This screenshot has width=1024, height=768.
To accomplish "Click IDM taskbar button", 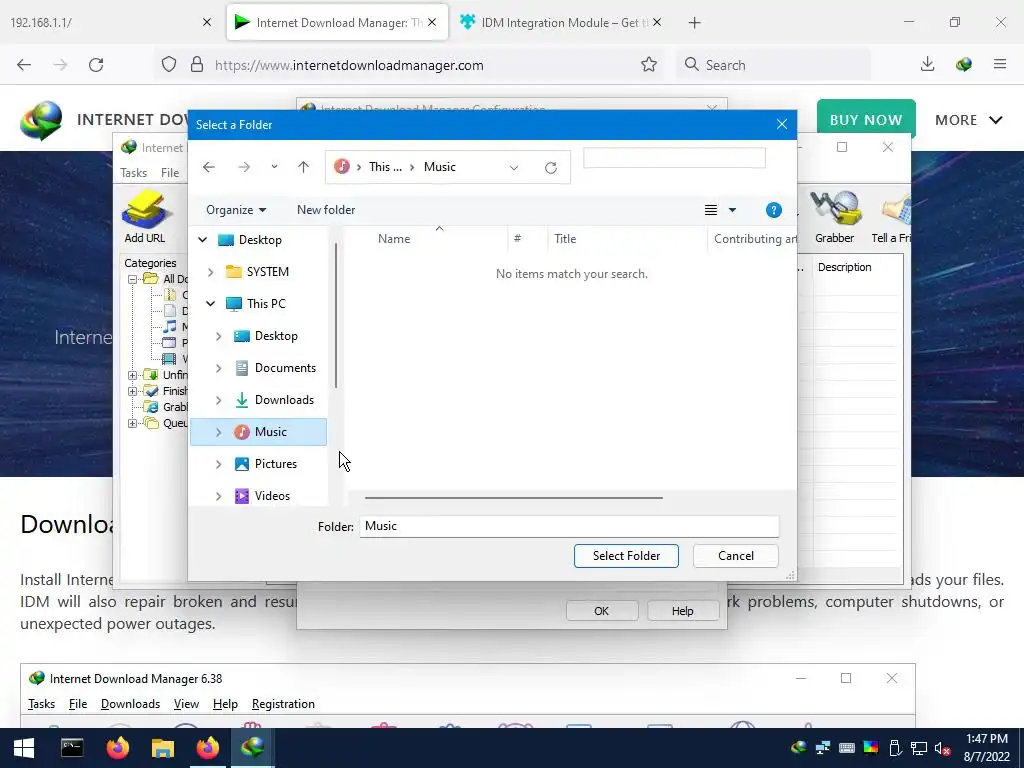I will click(253, 748).
